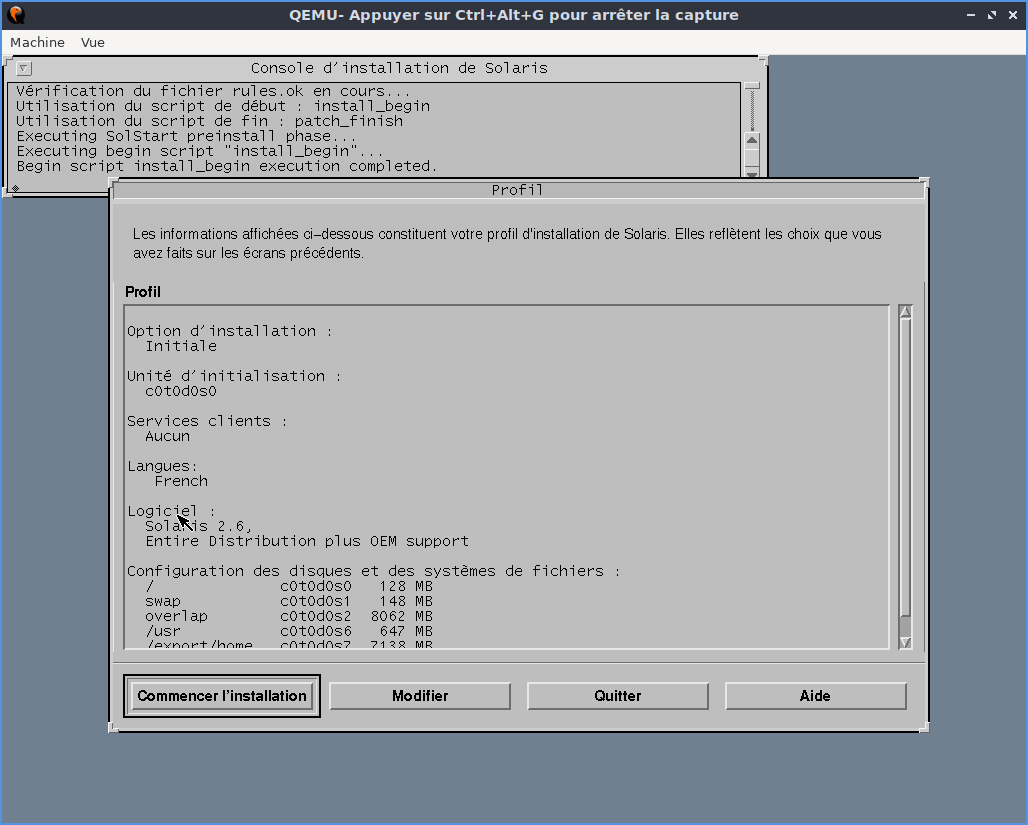The image size is (1028, 825).
Task: Open the Vue menu
Action: 92,43
